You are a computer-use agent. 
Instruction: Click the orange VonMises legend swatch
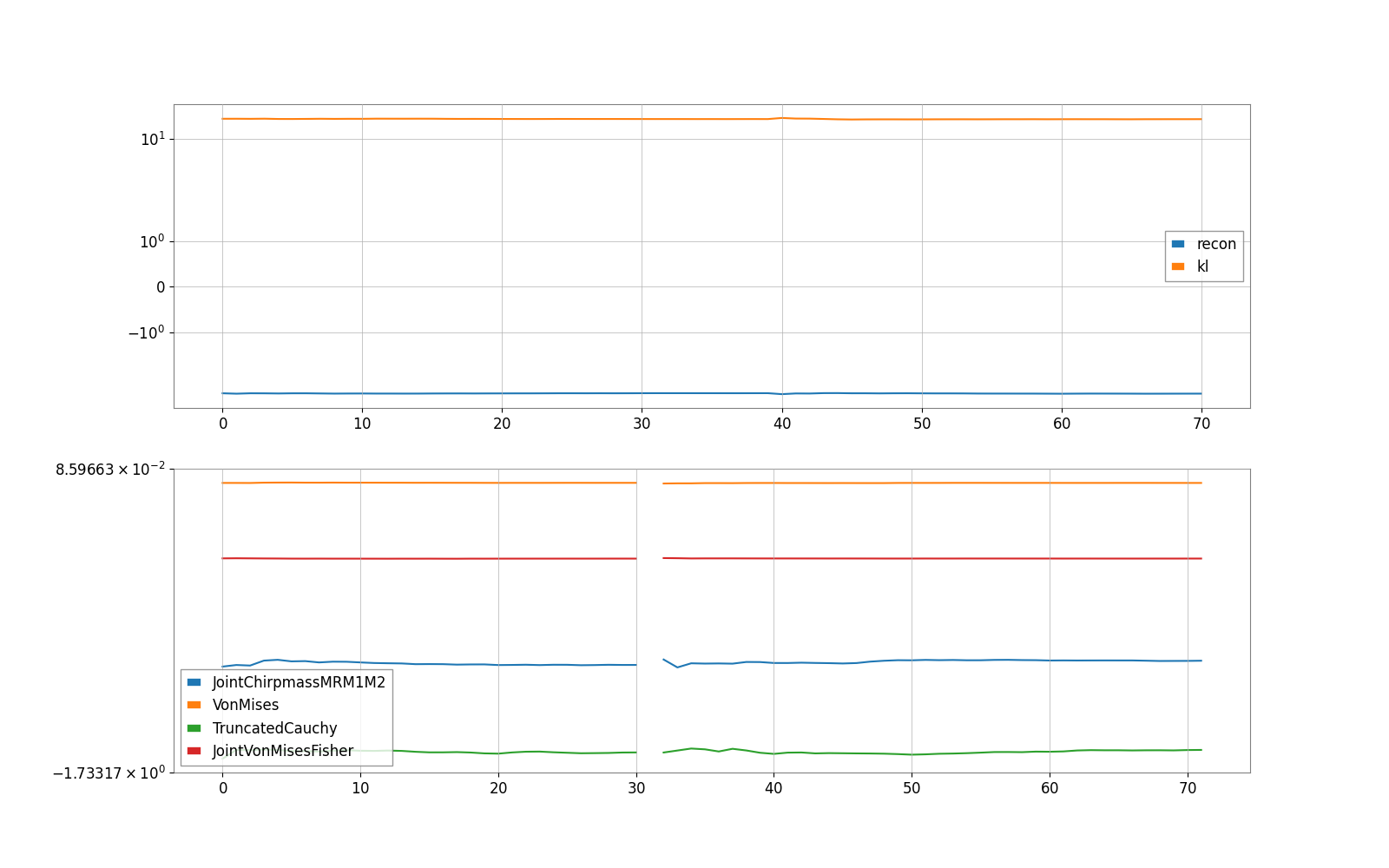coord(194,705)
